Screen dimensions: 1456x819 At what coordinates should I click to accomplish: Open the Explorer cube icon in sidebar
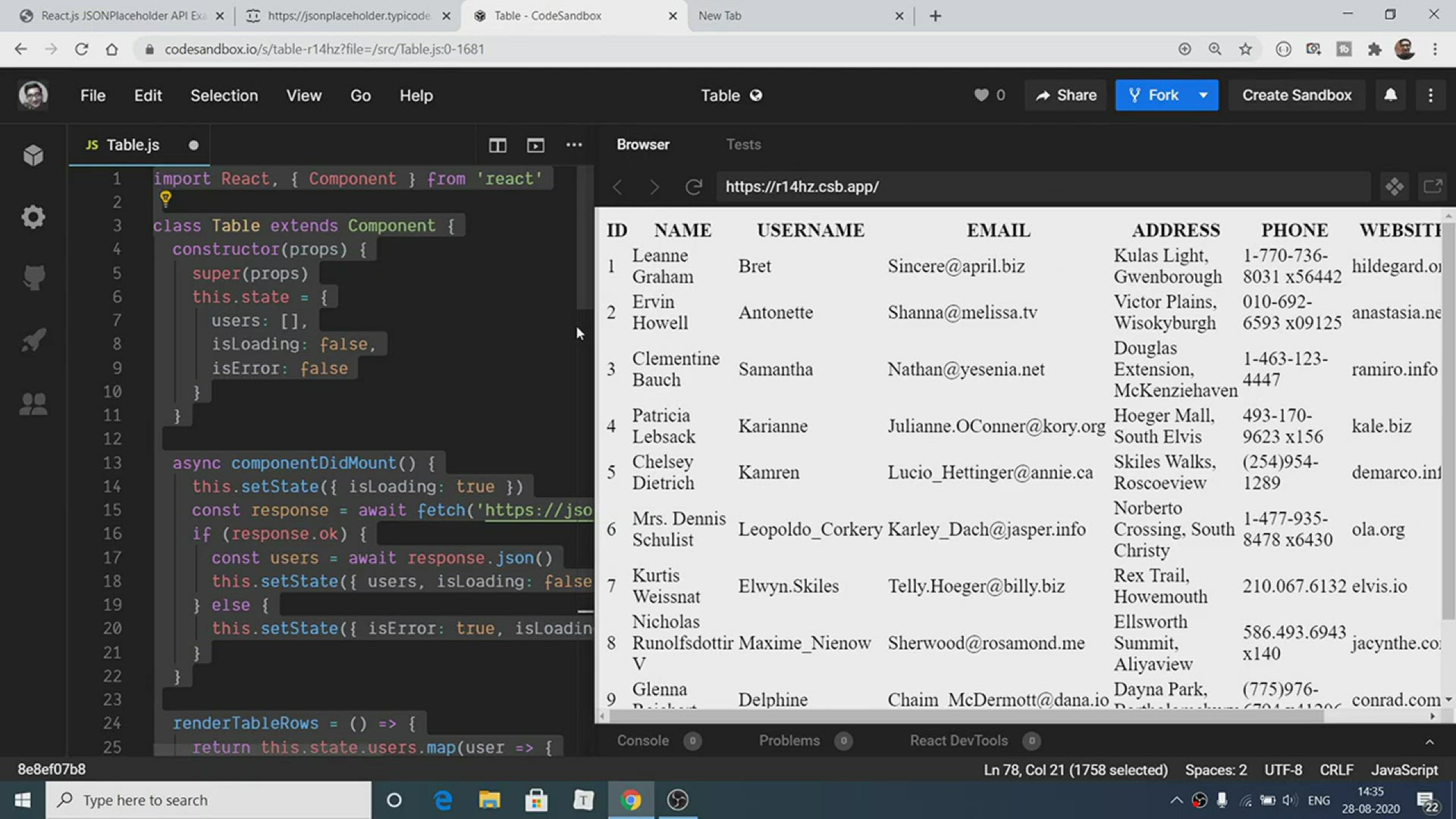[33, 155]
